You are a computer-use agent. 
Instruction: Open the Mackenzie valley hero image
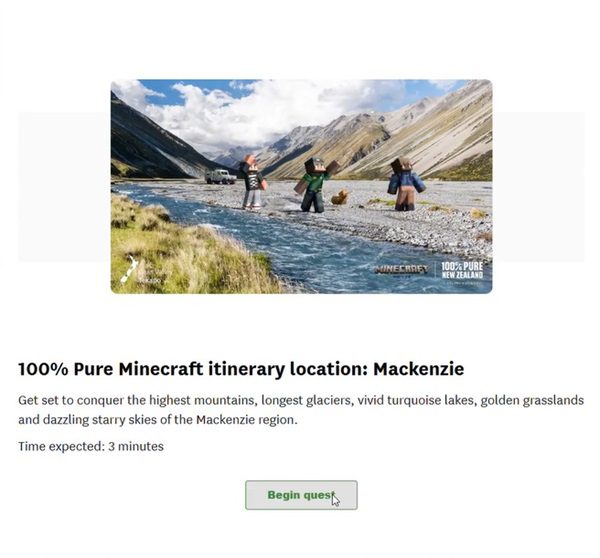click(301, 186)
